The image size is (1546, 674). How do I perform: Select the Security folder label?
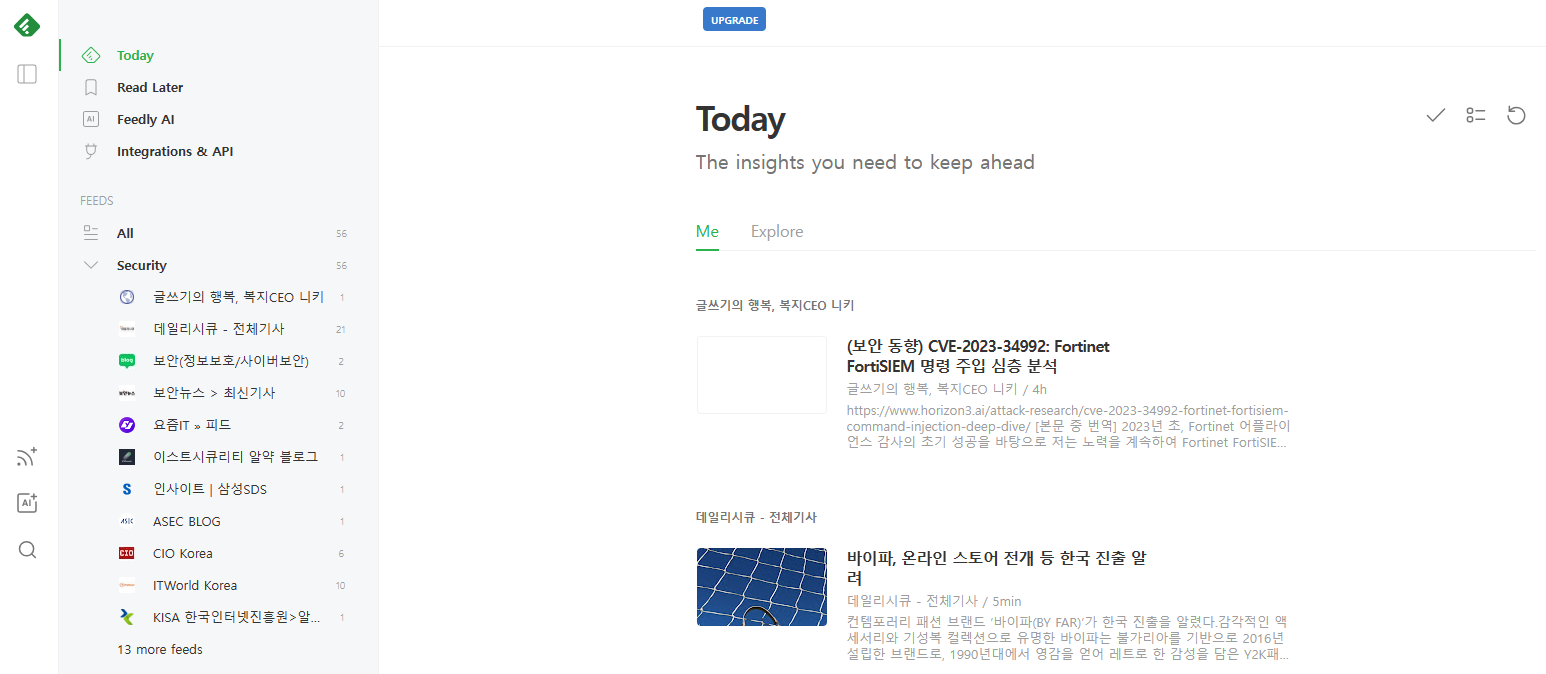point(142,265)
